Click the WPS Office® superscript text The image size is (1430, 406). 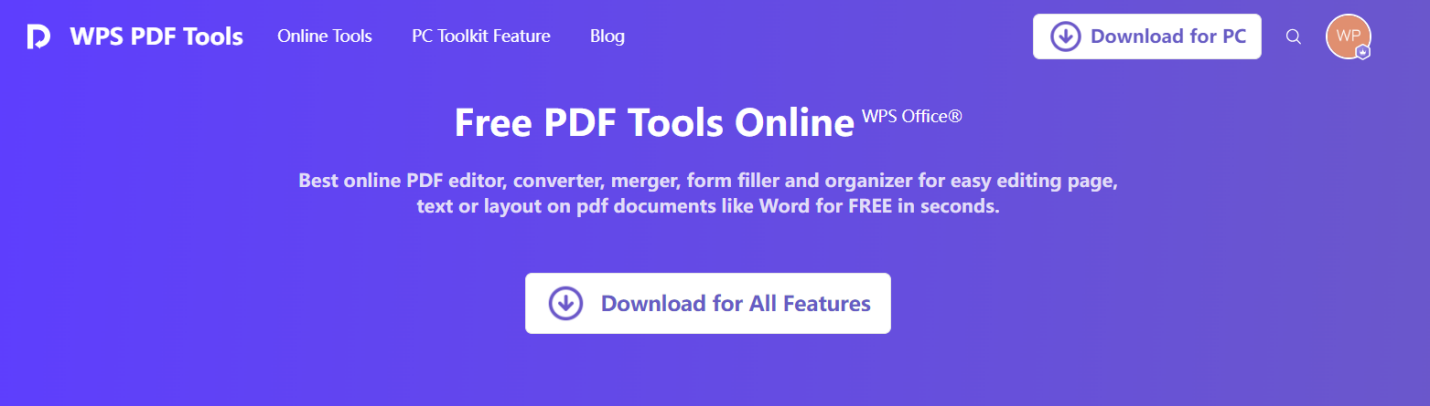pos(912,116)
